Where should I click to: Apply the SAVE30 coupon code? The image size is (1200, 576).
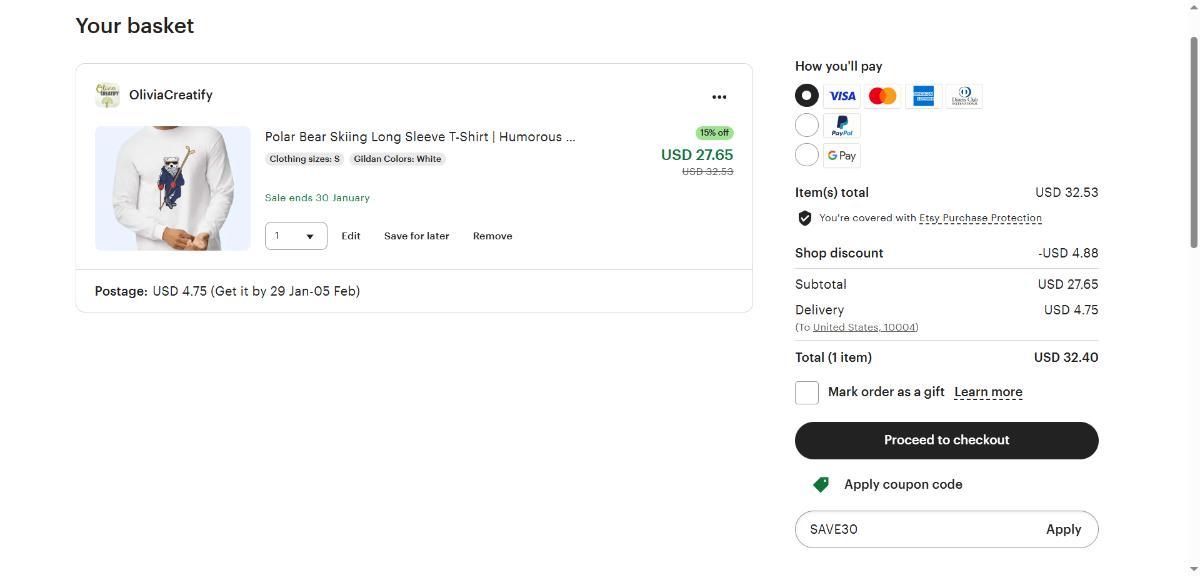[x=1063, y=529]
